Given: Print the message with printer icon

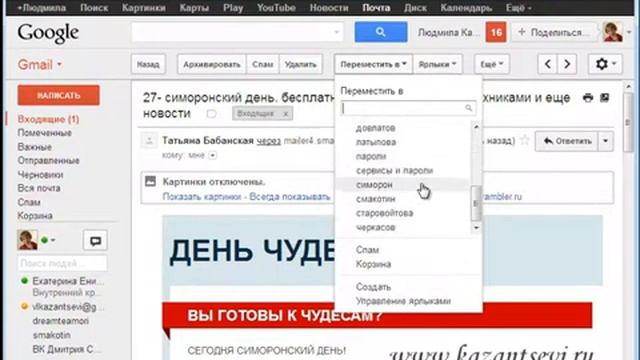Looking at the screenshot, I should click(588, 98).
